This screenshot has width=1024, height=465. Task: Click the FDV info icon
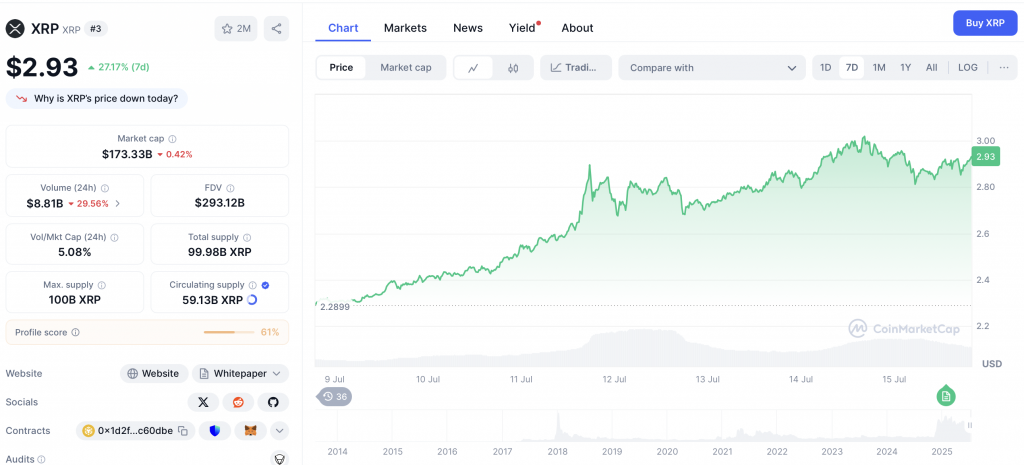click(231, 188)
